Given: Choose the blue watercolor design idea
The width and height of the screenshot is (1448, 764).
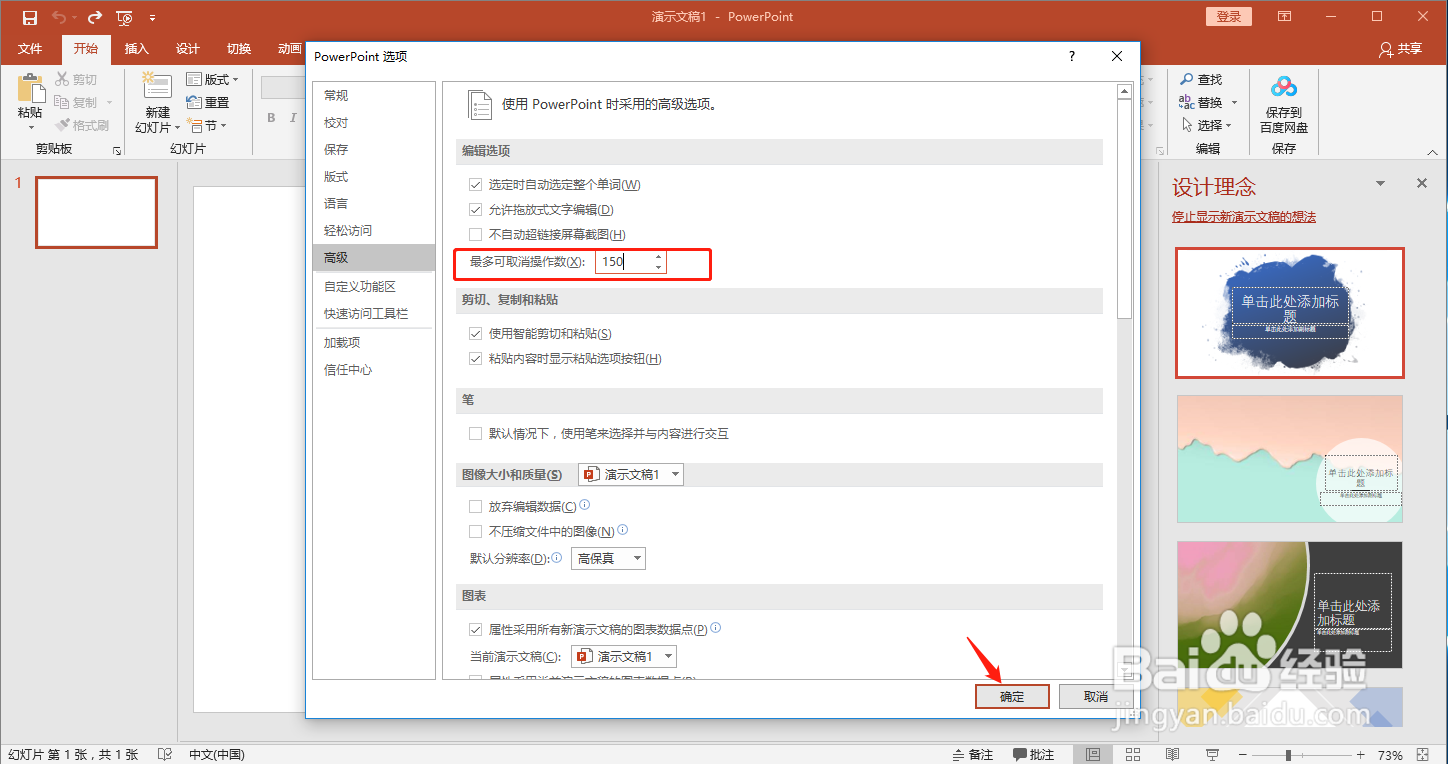Looking at the screenshot, I should [x=1290, y=313].
